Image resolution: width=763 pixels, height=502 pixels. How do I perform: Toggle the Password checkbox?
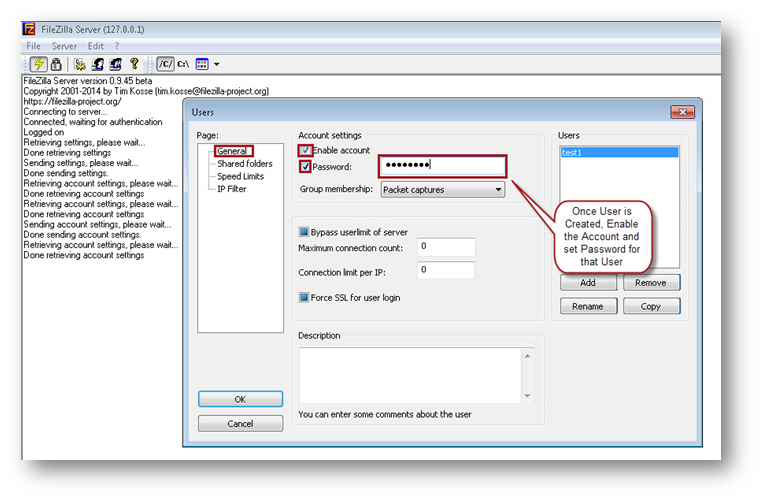[x=305, y=167]
